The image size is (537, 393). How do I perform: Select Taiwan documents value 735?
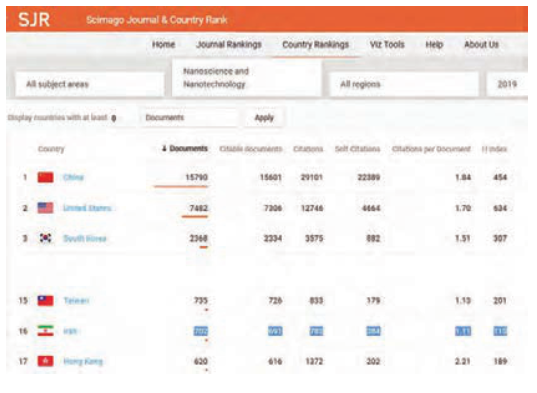(201, 301)
